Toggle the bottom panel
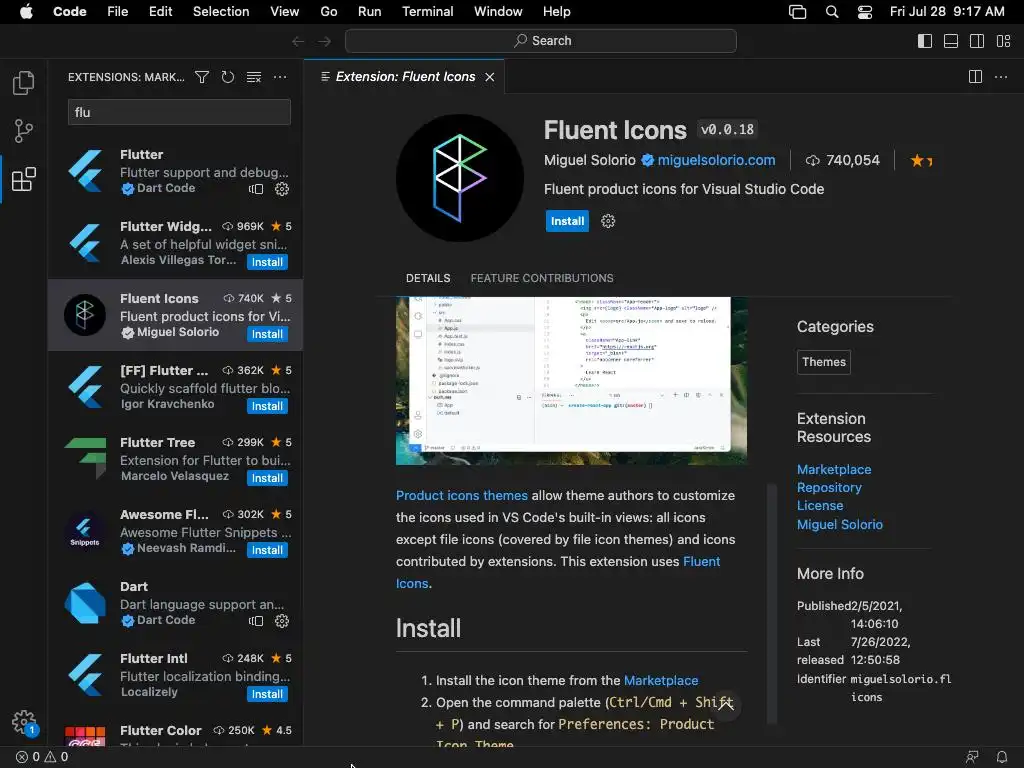1024x768 pixels. tap(951, 41)
